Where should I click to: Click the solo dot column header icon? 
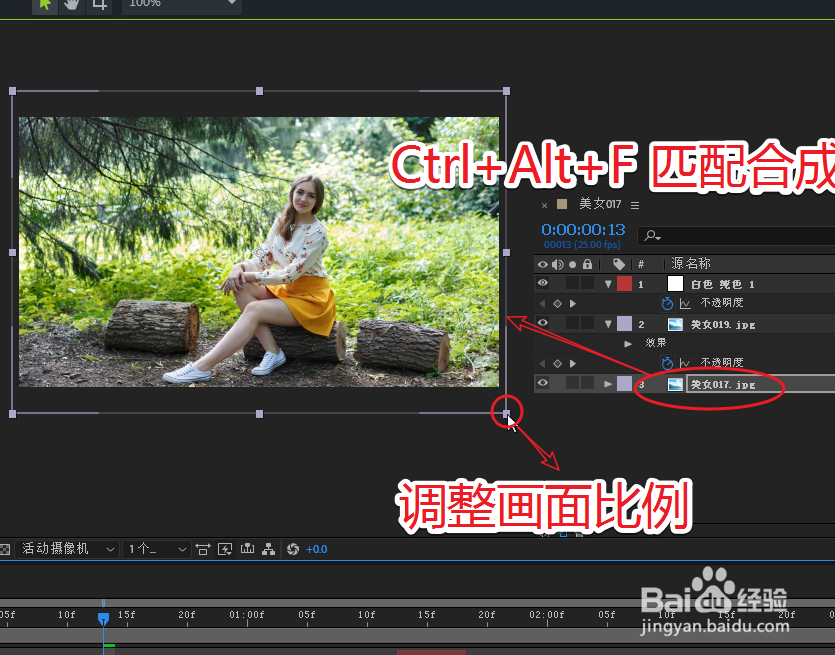tap(572, 264)
